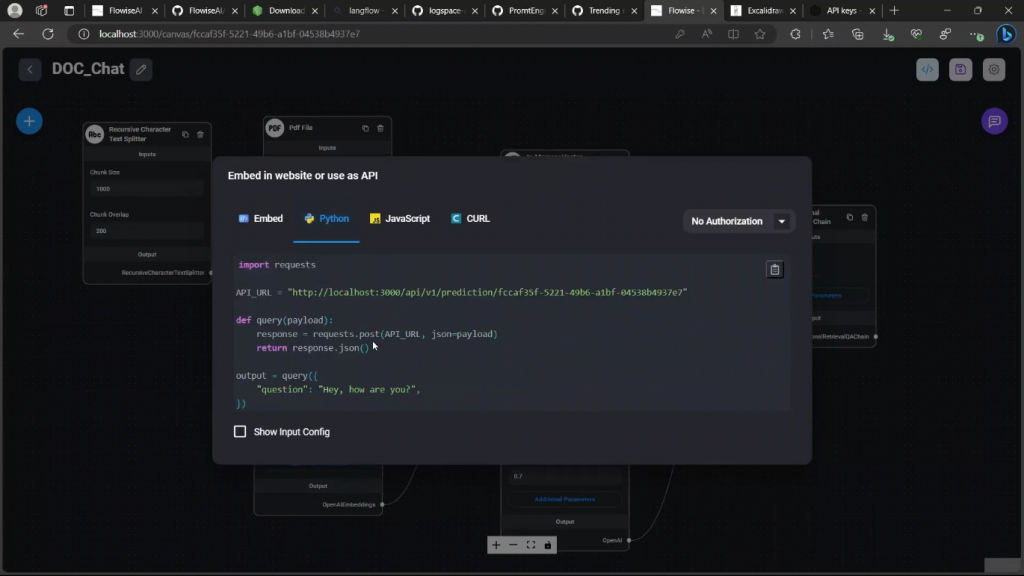Open read aloud icon in address bar
Image resolution: width=1024 pixels, height=576 pixels.
[707, 34]
